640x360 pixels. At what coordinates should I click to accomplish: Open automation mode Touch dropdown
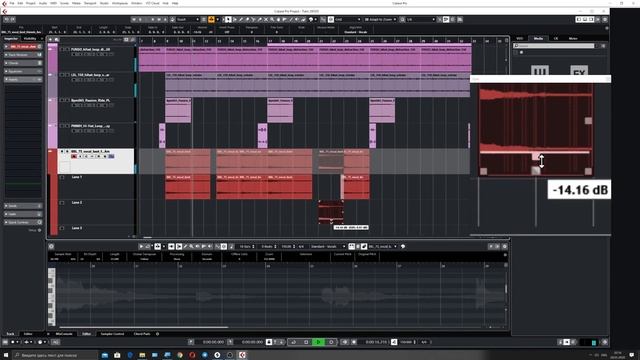(x=188, y=19)
